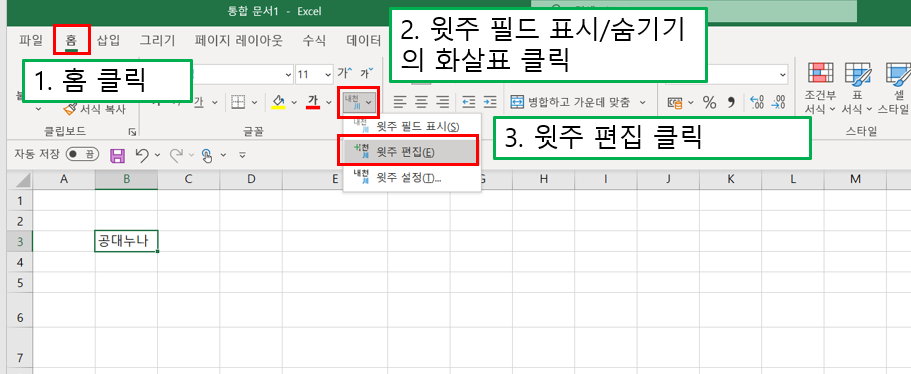Expand the Borders dropdown arrow
Image resolution: width=911 pixels, height=374 pixels.
click(254, 102)
